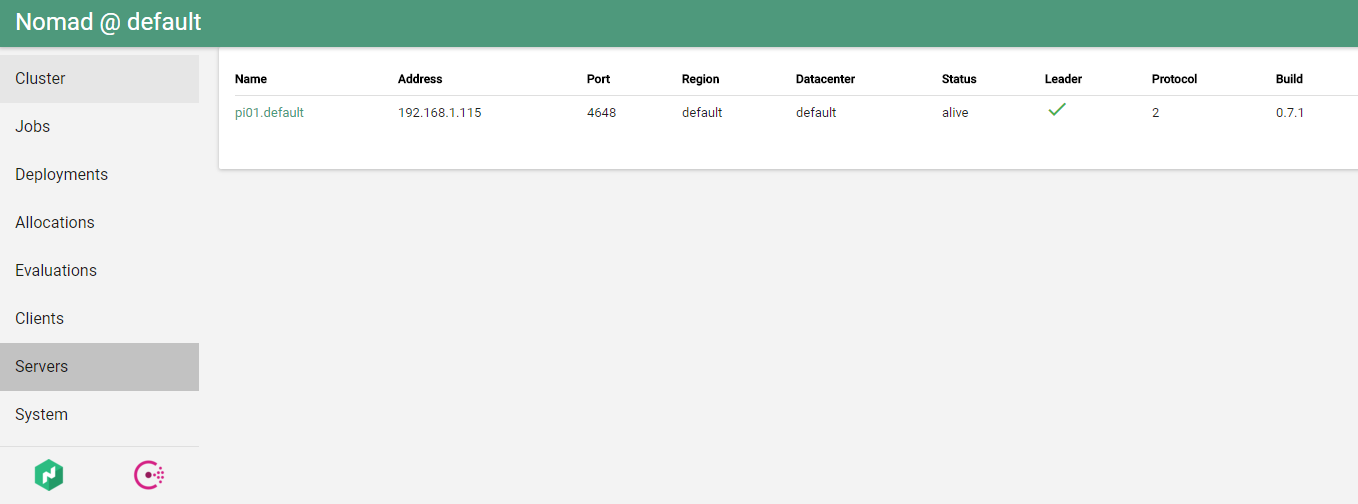The height and width of the screenshot is (504, 1358).
Task: Open the Nomad logo icon in sidebar footer
Action: pos(49,475)
